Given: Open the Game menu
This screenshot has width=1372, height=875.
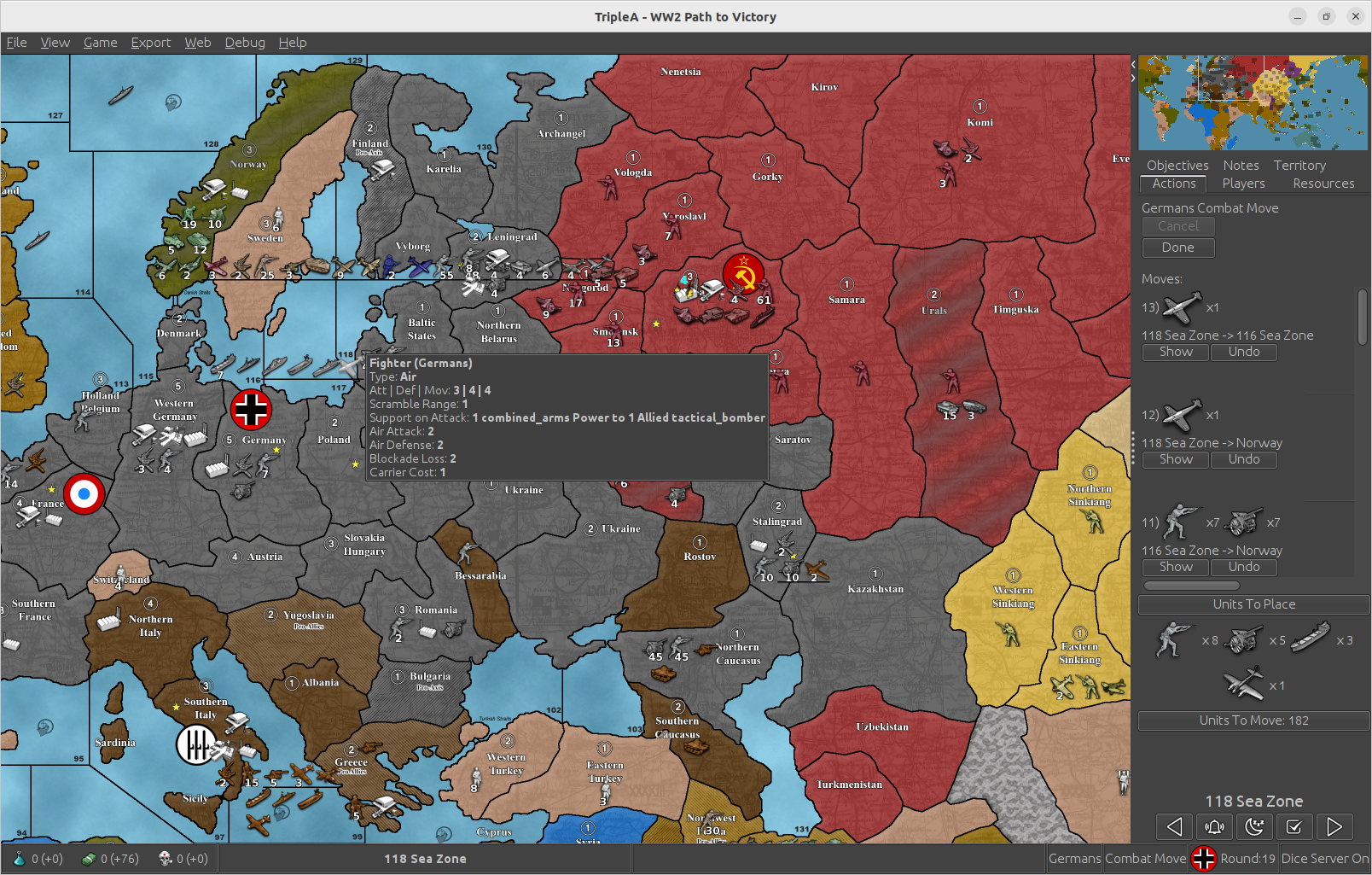Looking at the screenshot, I should tap(100, 42).
